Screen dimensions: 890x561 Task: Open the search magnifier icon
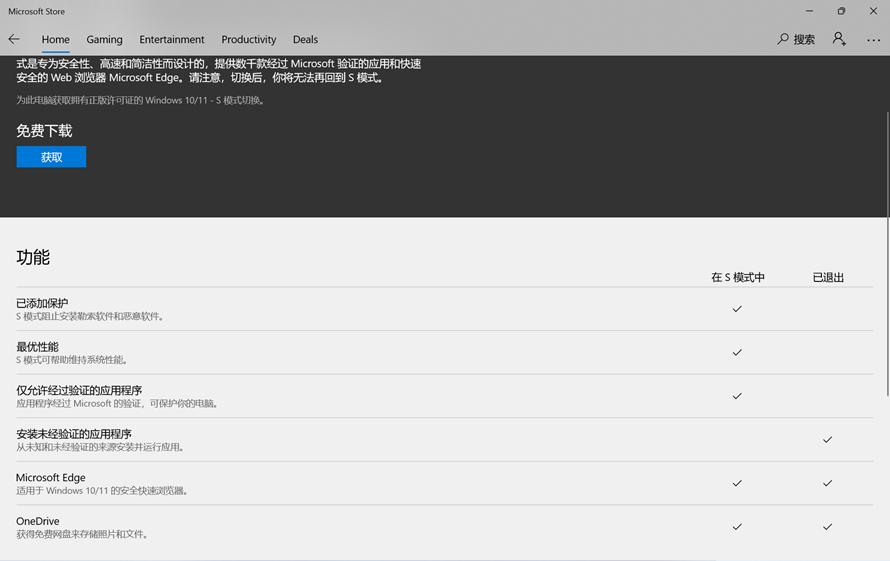point(783,39)
